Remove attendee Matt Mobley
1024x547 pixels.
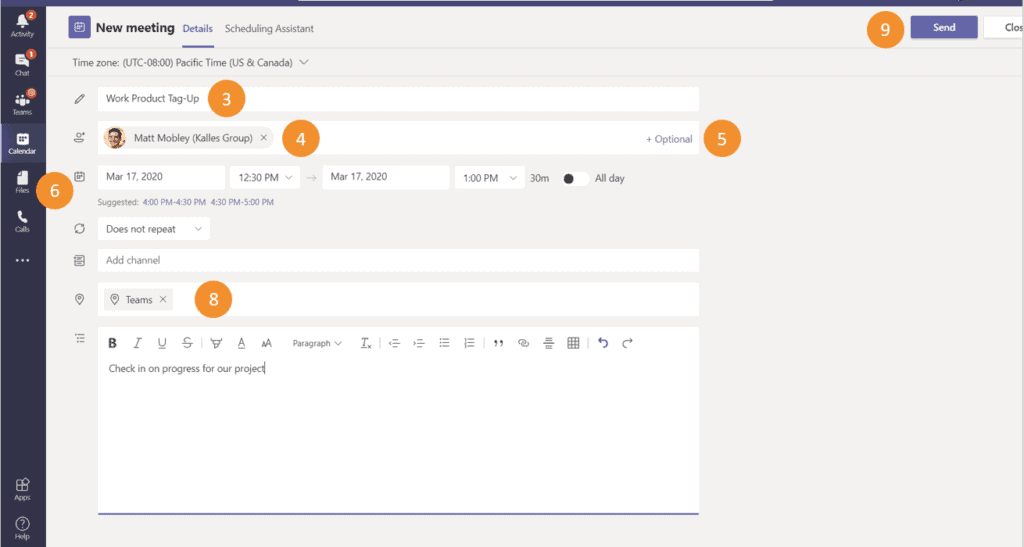pyautogui.click(x=264, y=138)
